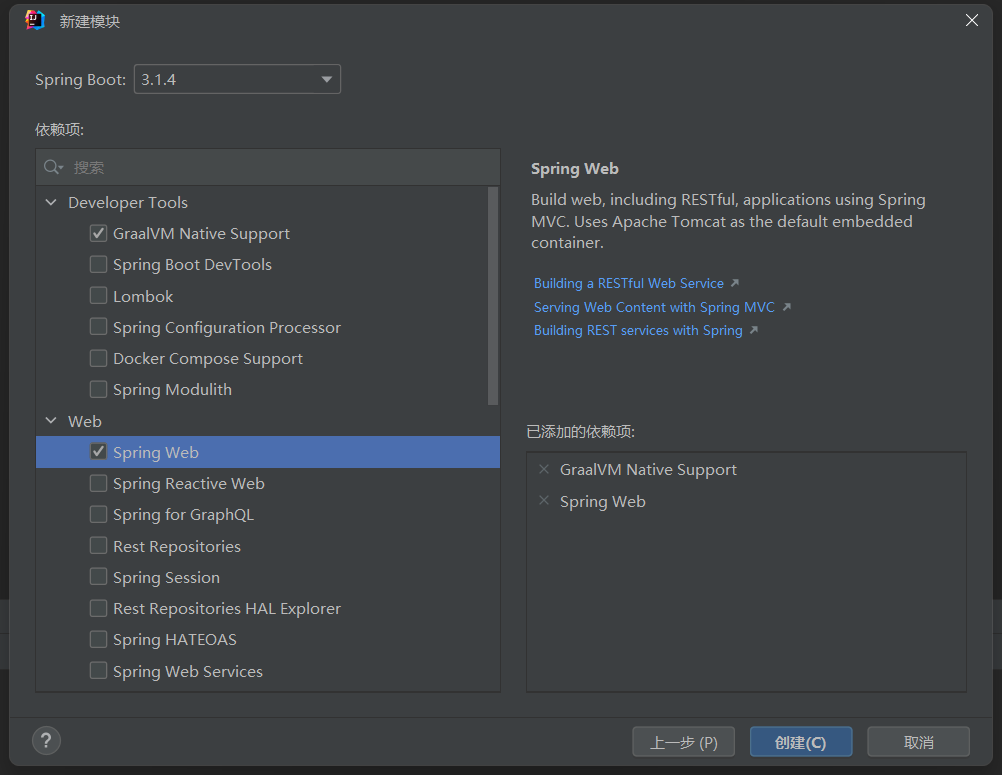Viewport: 1002px width, 775px height.
Task: Enable the Spring Reactive Web checkbox
Action: (98, 483)
